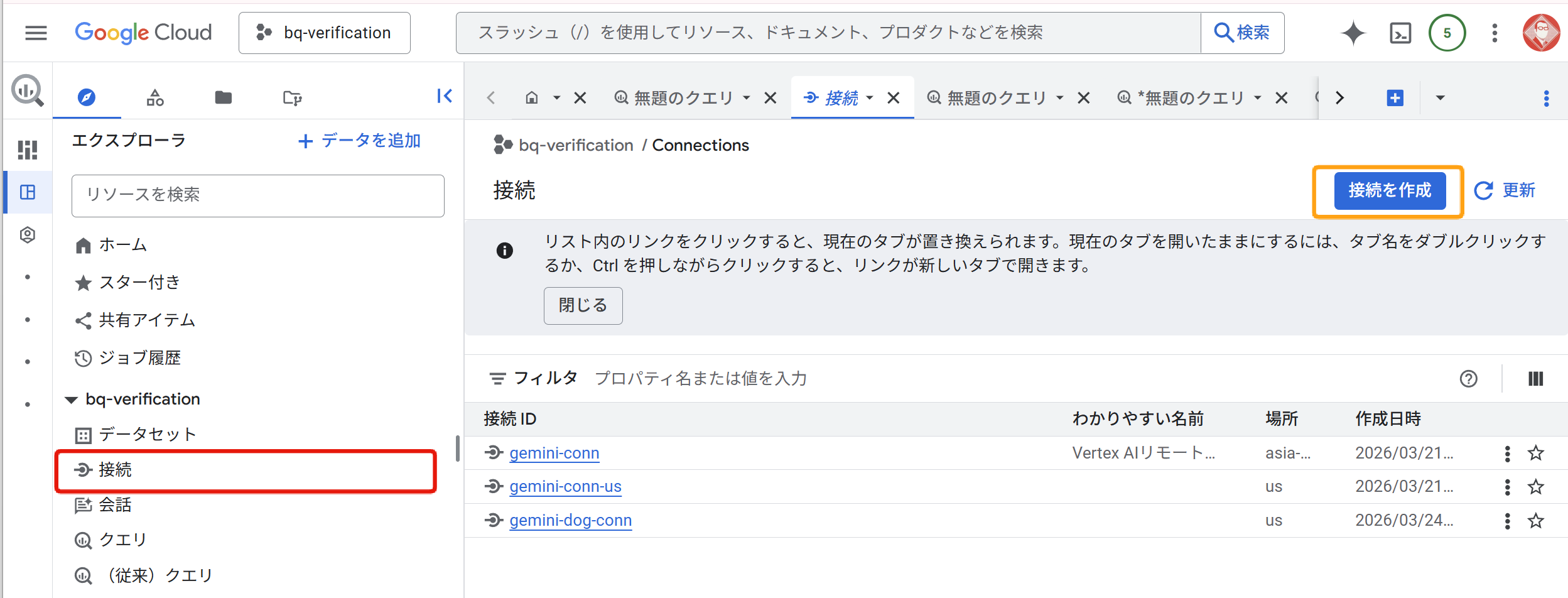Open notifications badge showing 5
The image size is (1568, 598).
tap(1447, 33)
